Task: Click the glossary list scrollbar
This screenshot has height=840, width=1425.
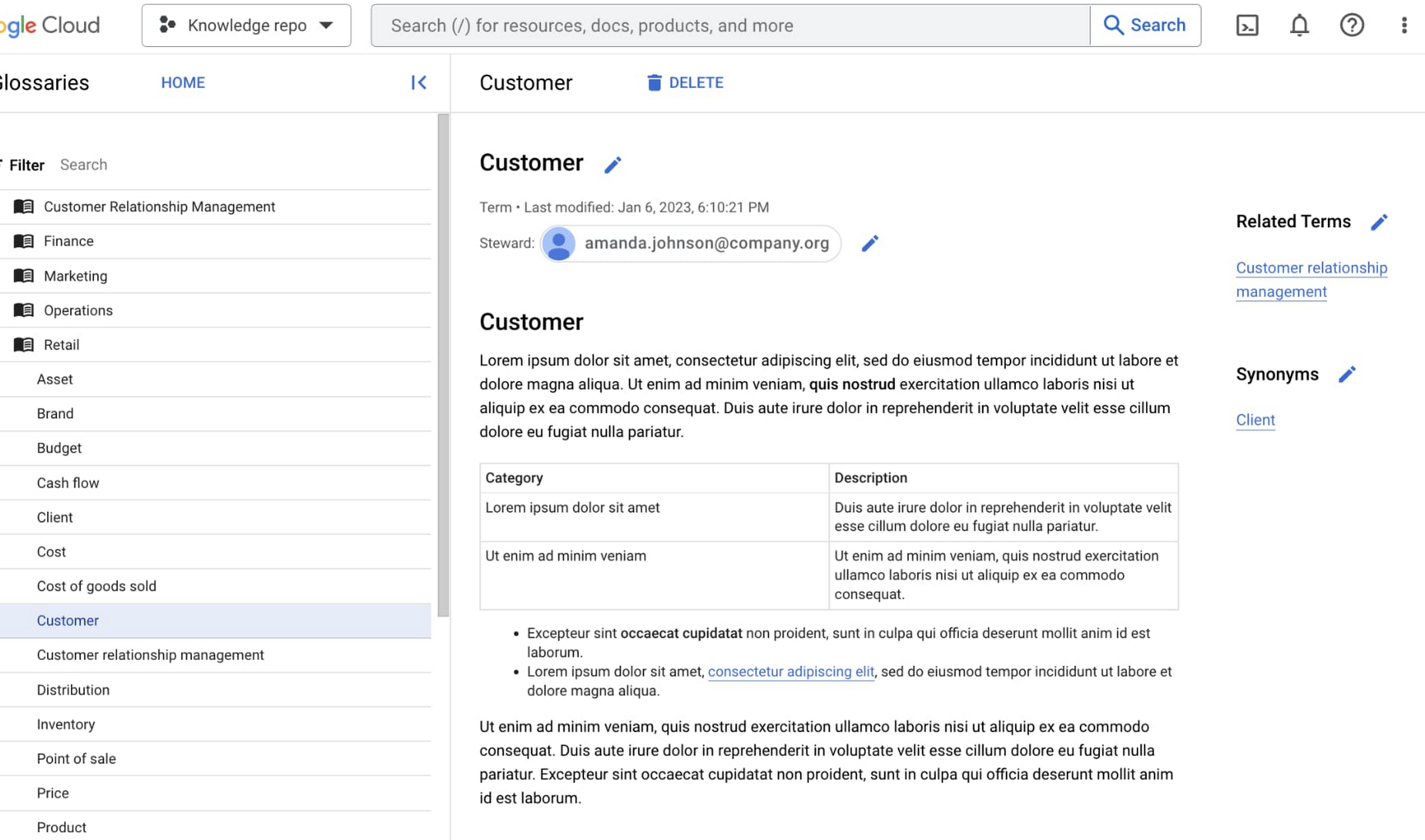Action: click(x=443, y=366)
